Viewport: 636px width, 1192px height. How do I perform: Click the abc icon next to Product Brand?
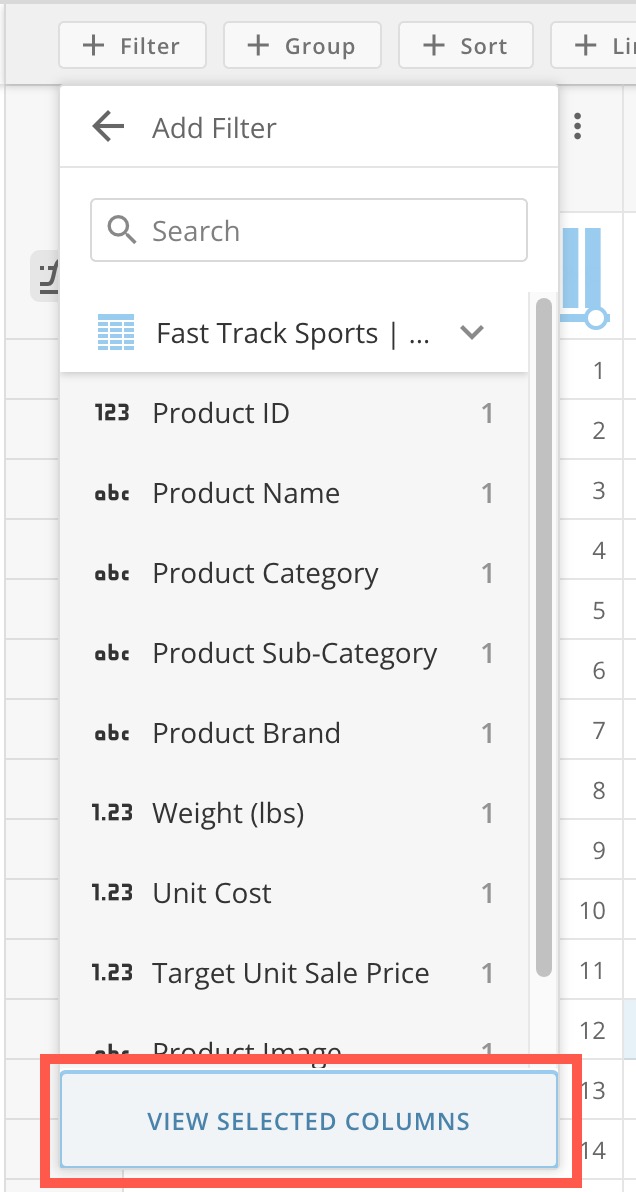tap(113, 733)
